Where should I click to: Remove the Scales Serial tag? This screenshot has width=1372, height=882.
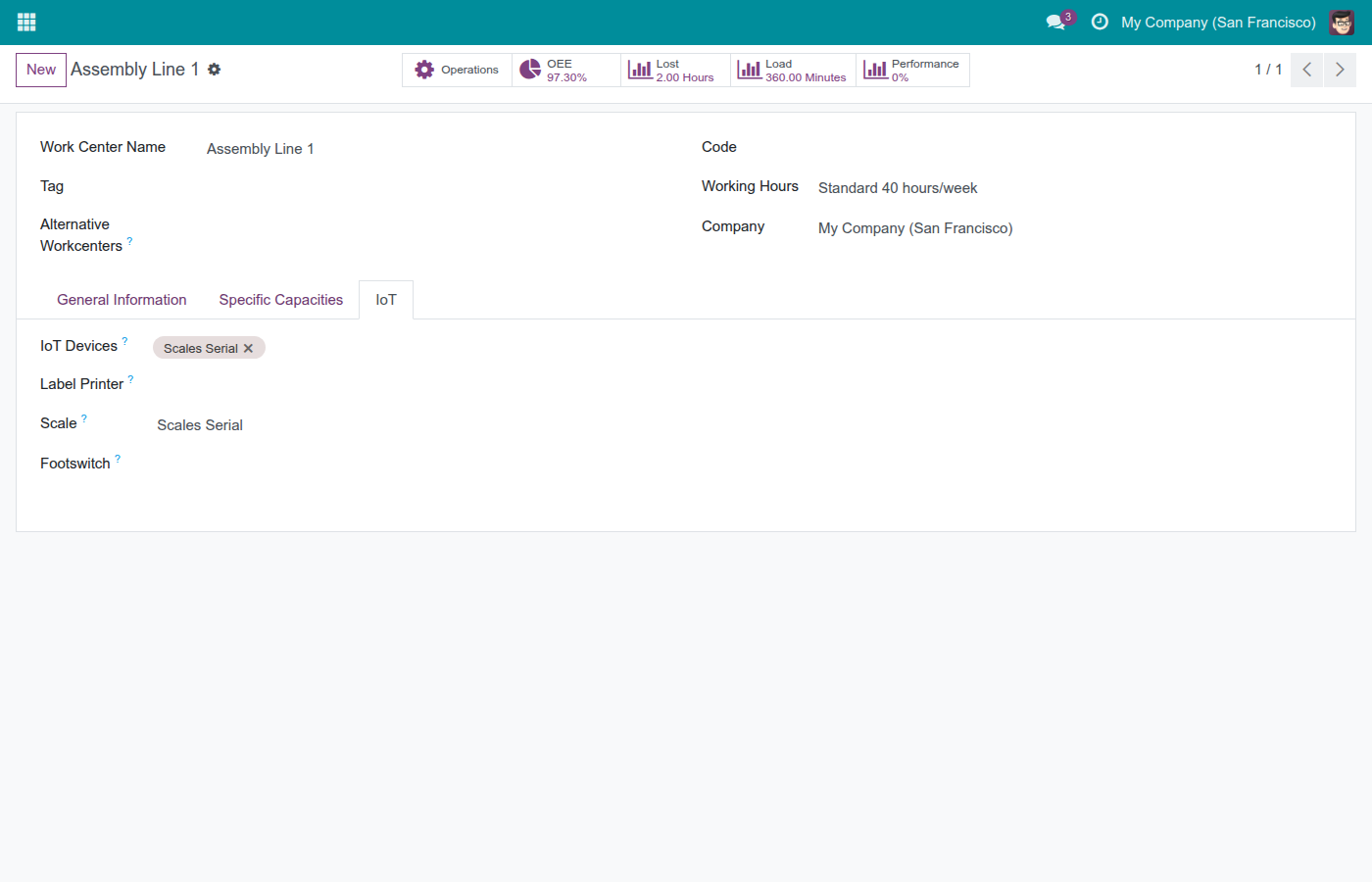click(248, 348)
